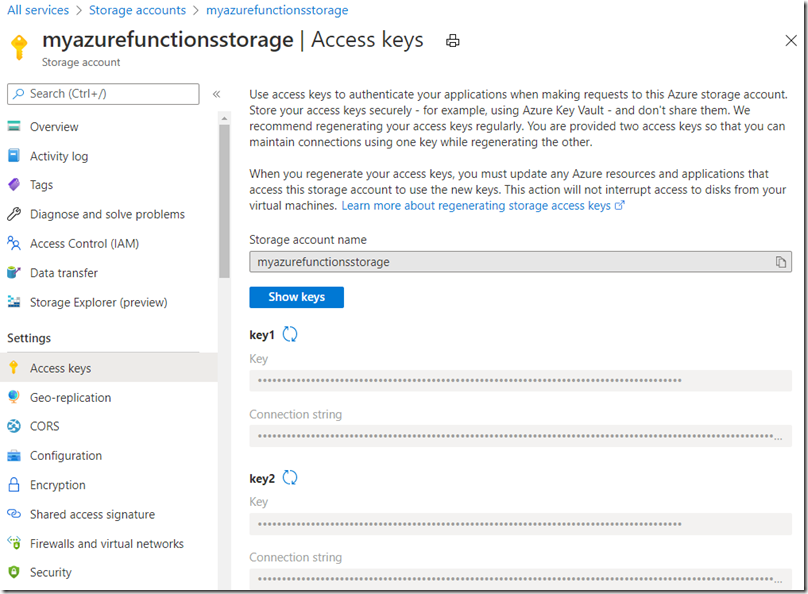Screen dimensions: 808x594
Task: Click the CORS icon in sidebar
Action: (14, 426)
